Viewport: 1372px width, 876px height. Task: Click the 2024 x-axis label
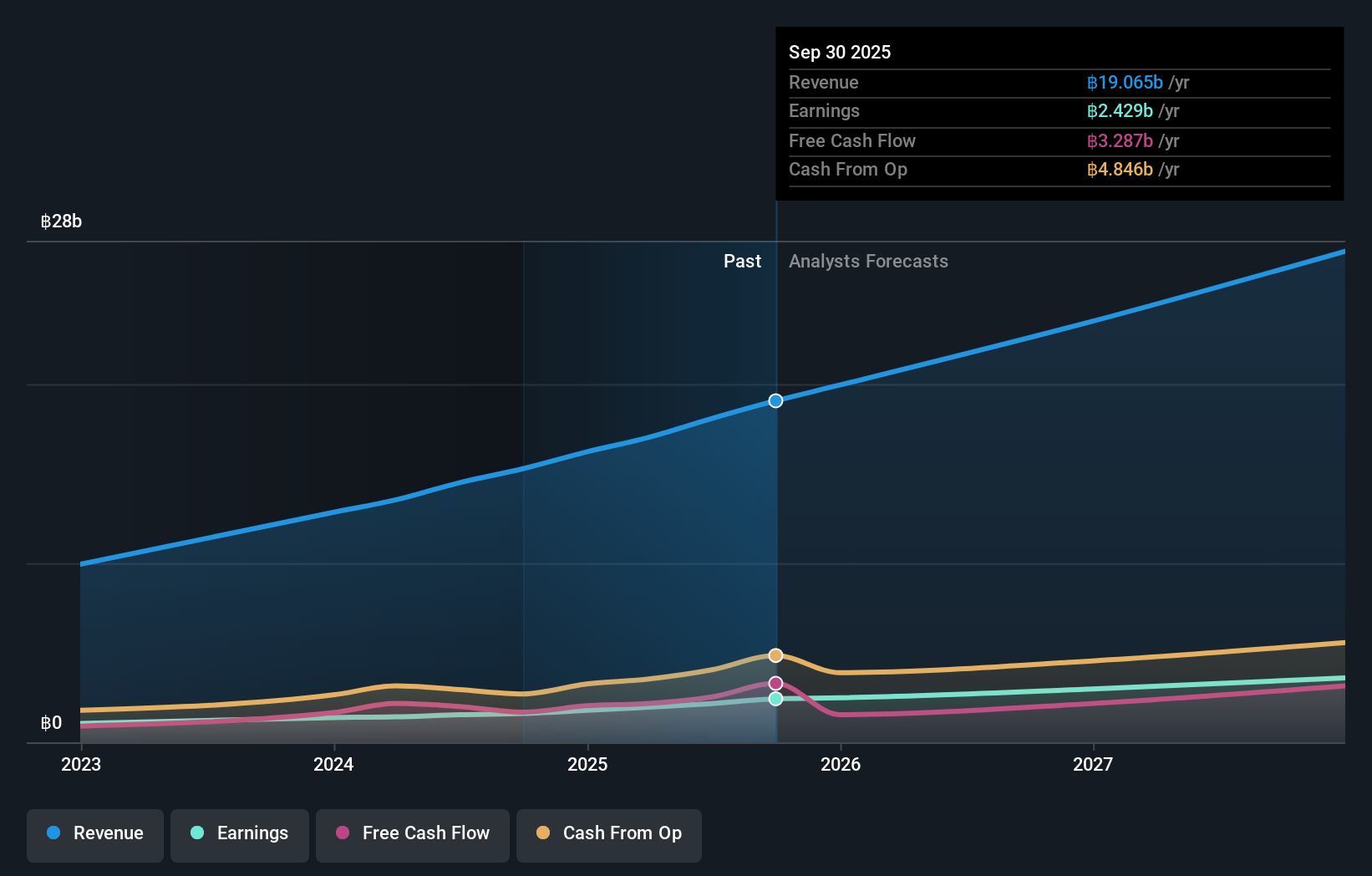(333, 764)
